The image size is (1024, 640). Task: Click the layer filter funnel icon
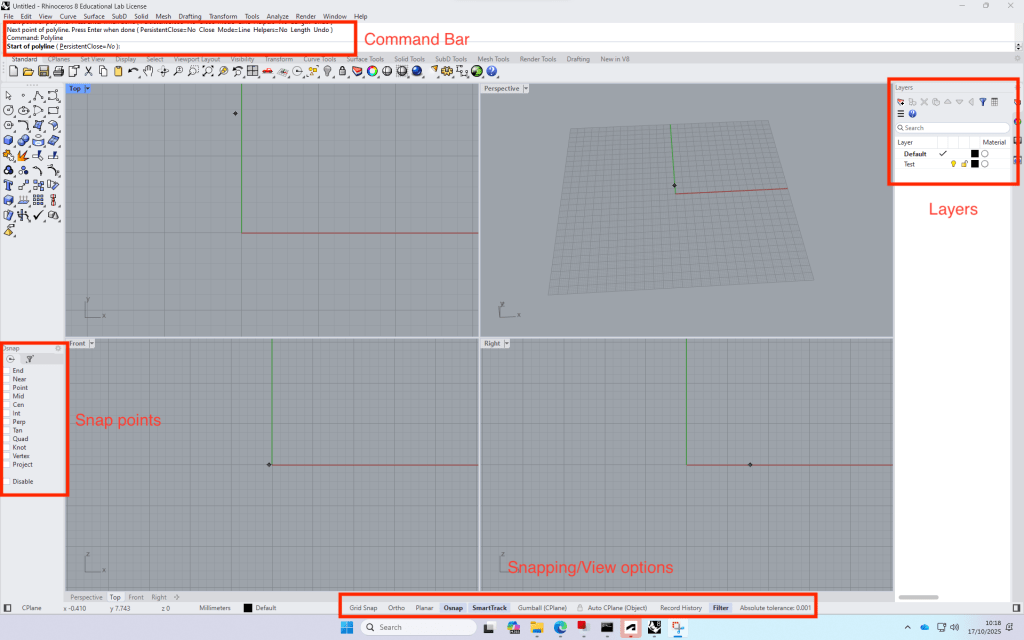pos(982,102)
